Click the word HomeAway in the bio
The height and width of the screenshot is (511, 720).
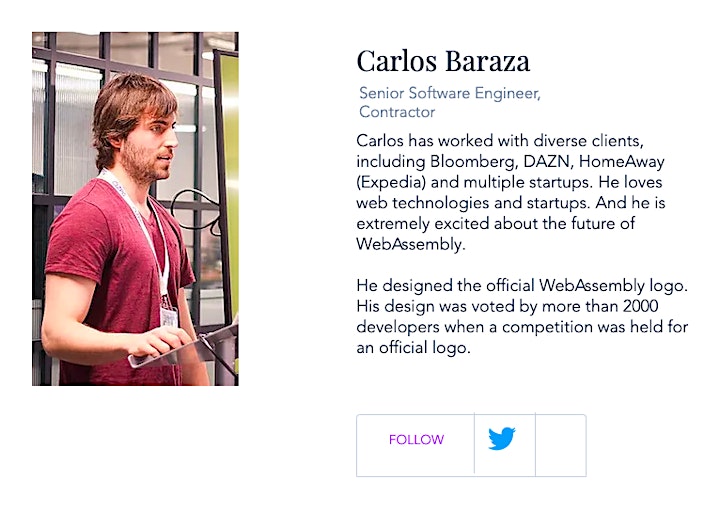point(622,162)
